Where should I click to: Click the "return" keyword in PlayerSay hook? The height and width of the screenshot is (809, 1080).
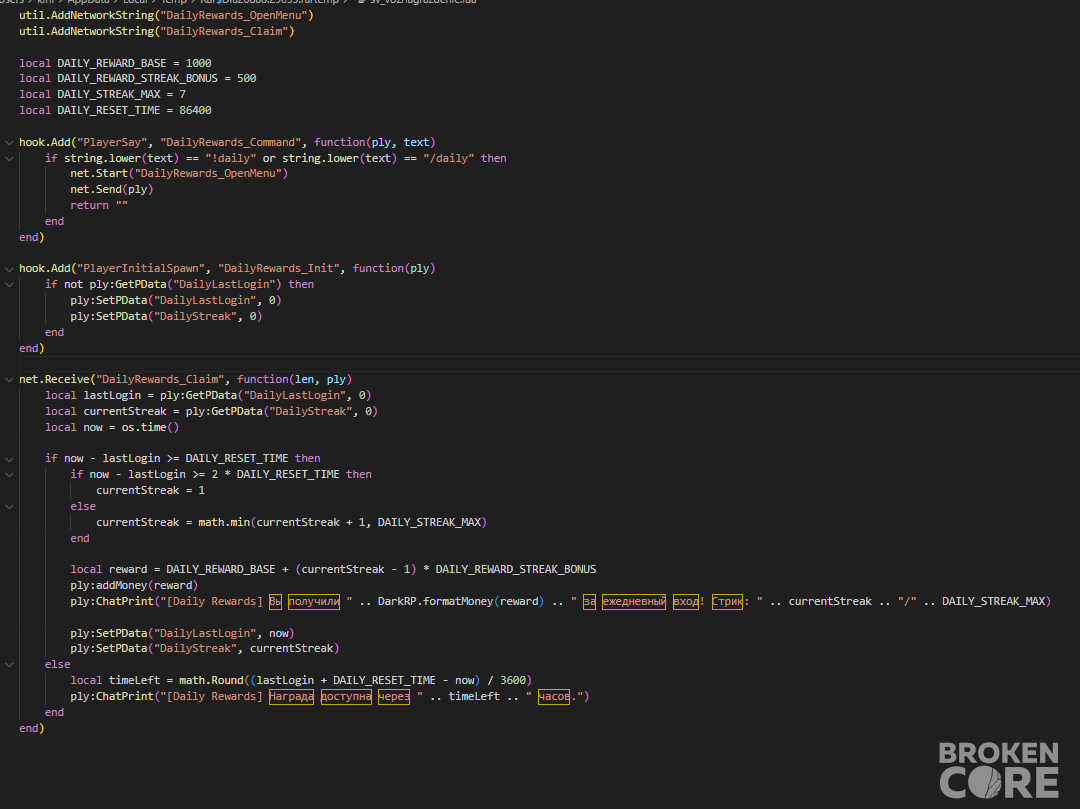click(90, 205)
